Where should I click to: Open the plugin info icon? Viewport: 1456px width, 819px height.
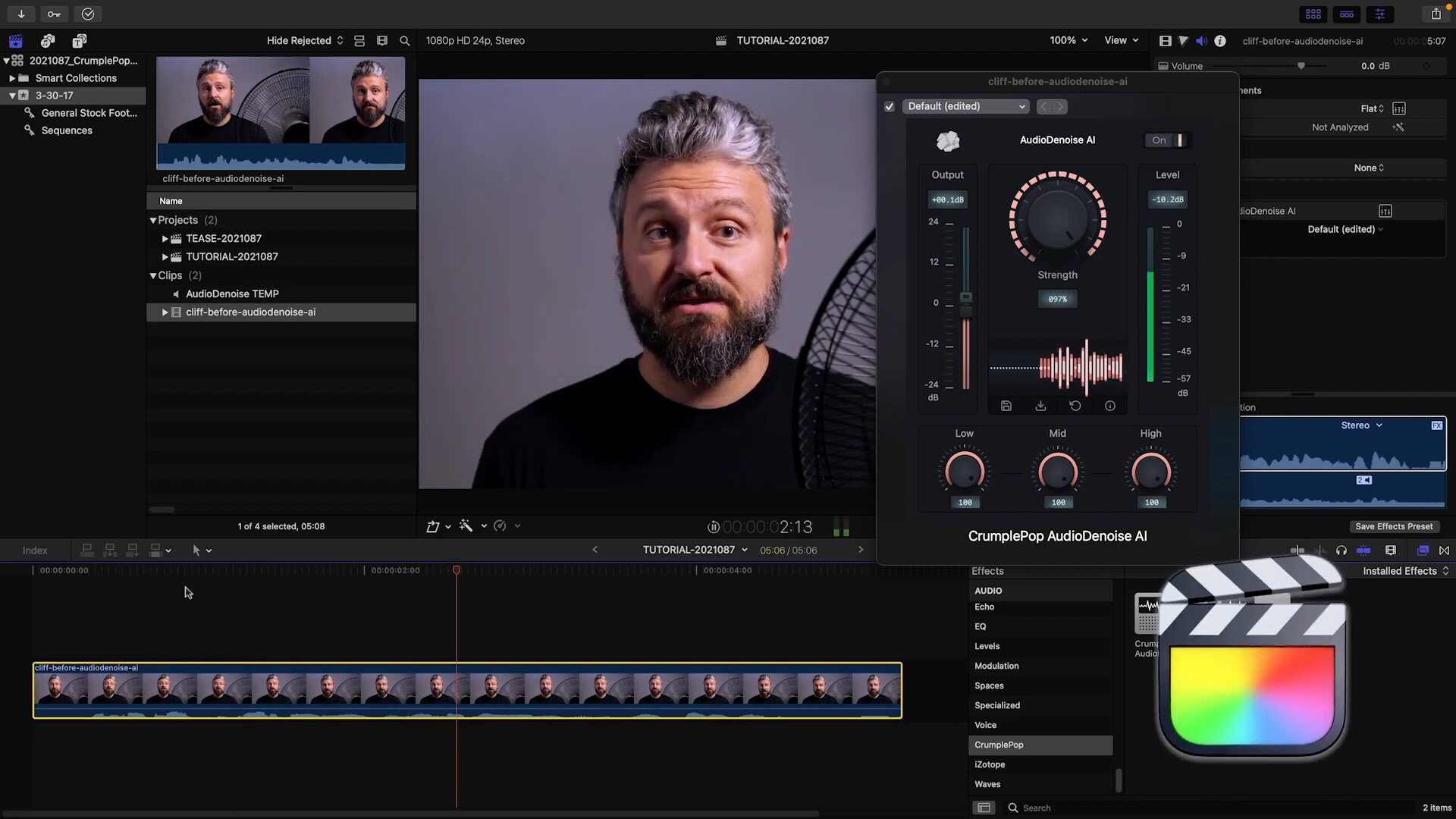click(x=1110, y=406)
